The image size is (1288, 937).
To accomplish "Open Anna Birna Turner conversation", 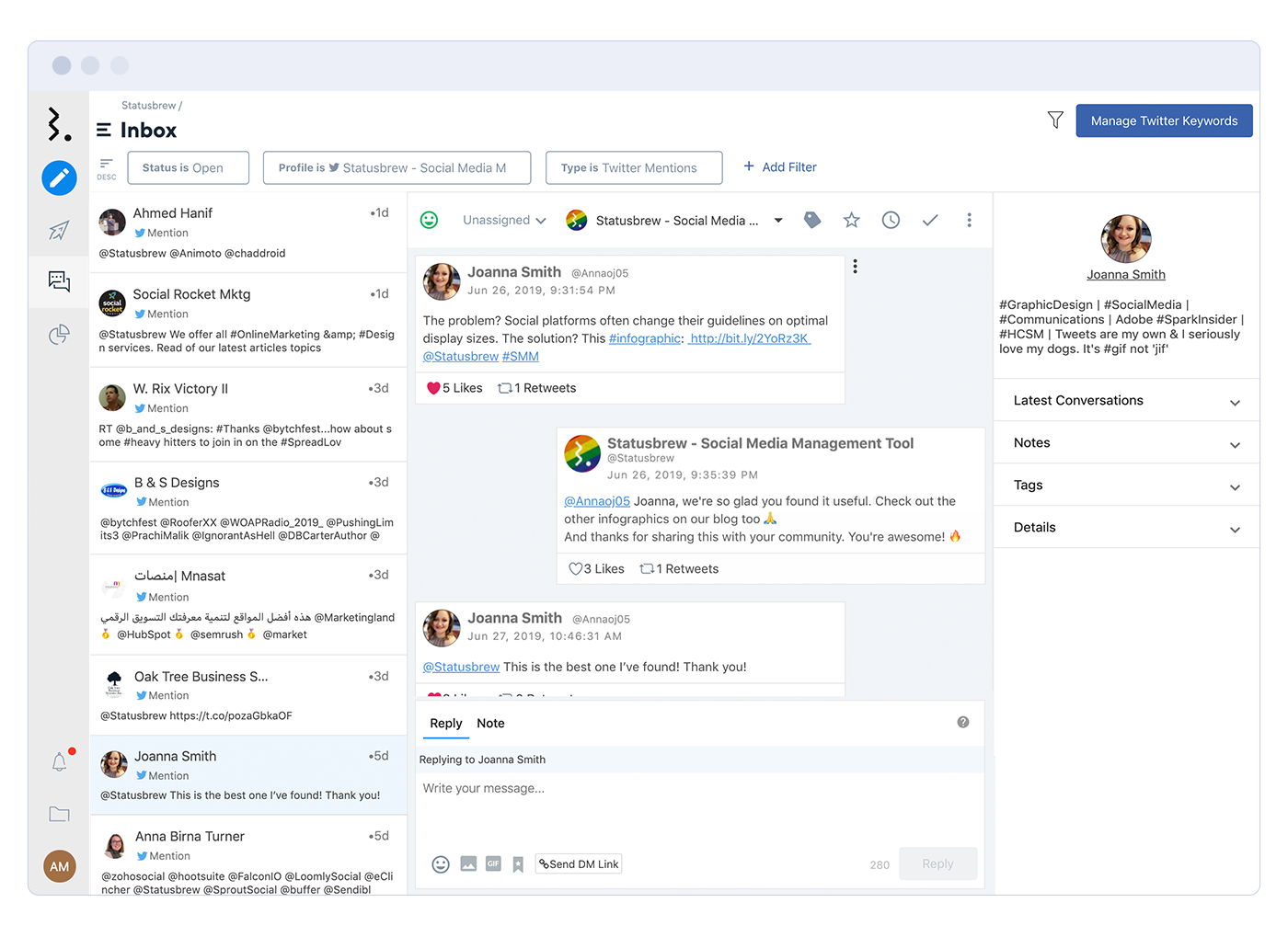I will [248, 856].
